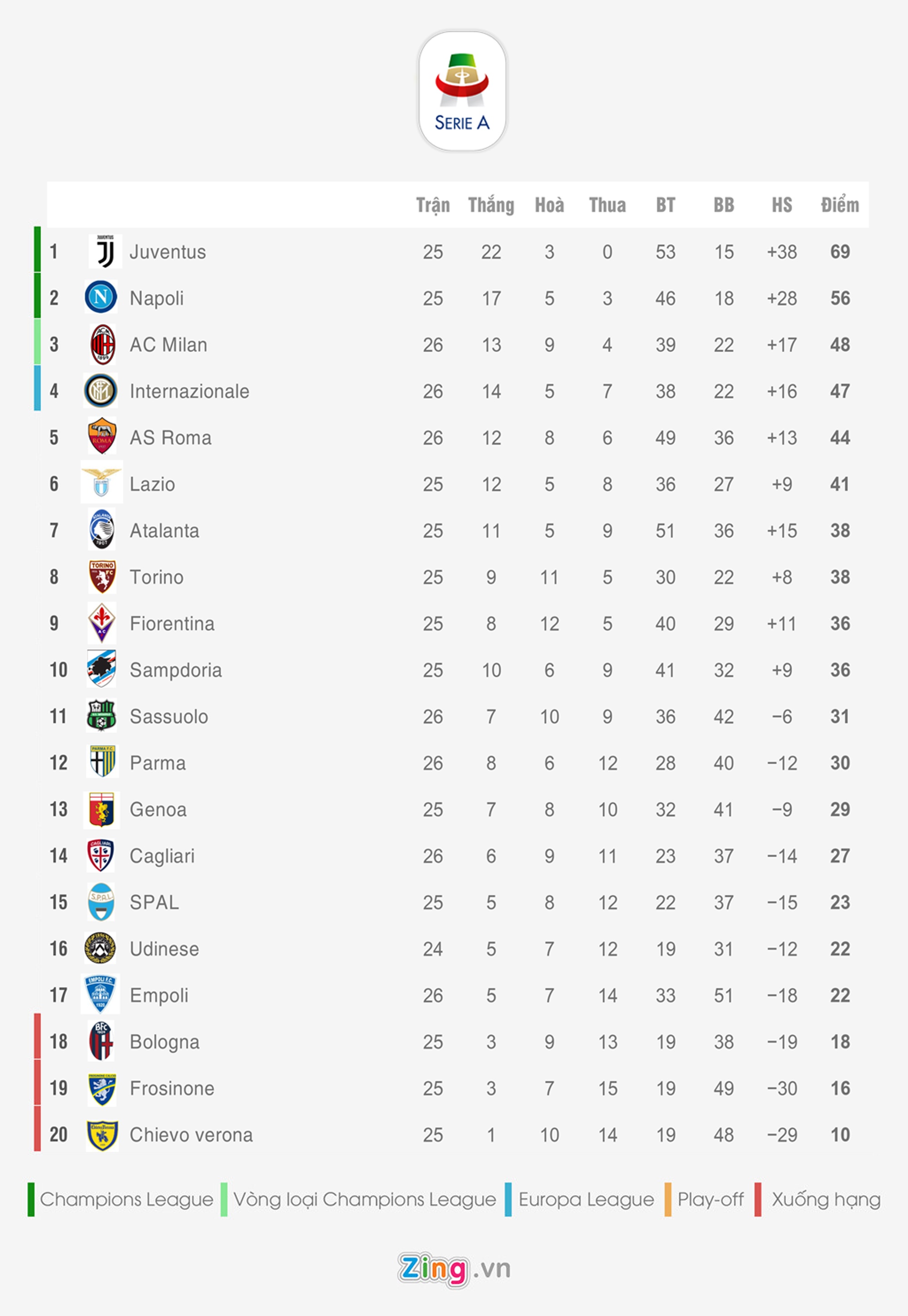Select the Napoli club badge
908x1316 pixels.
click(x=101, y=297)
